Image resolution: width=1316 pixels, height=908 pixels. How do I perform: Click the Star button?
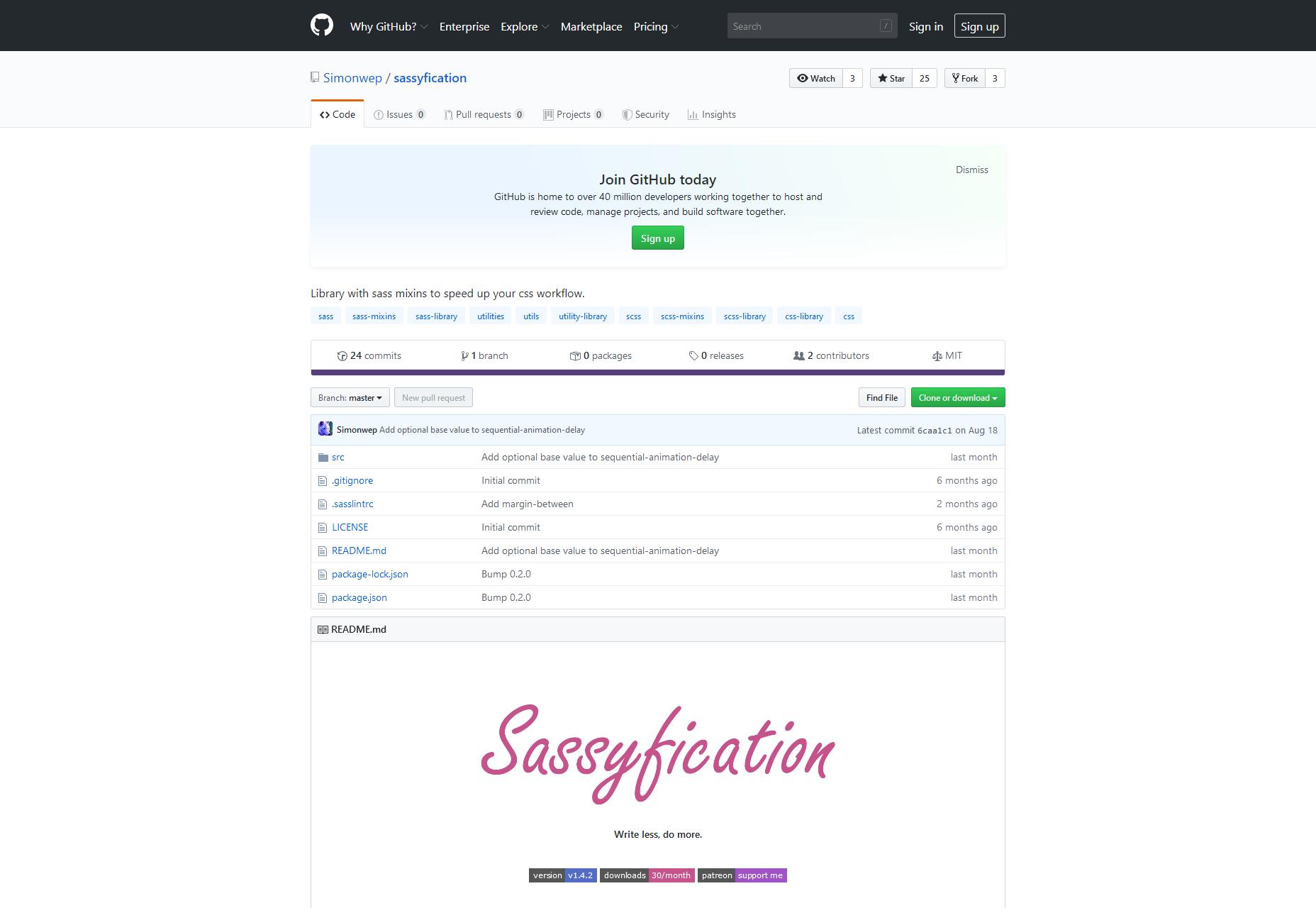(x=891, y=78)
